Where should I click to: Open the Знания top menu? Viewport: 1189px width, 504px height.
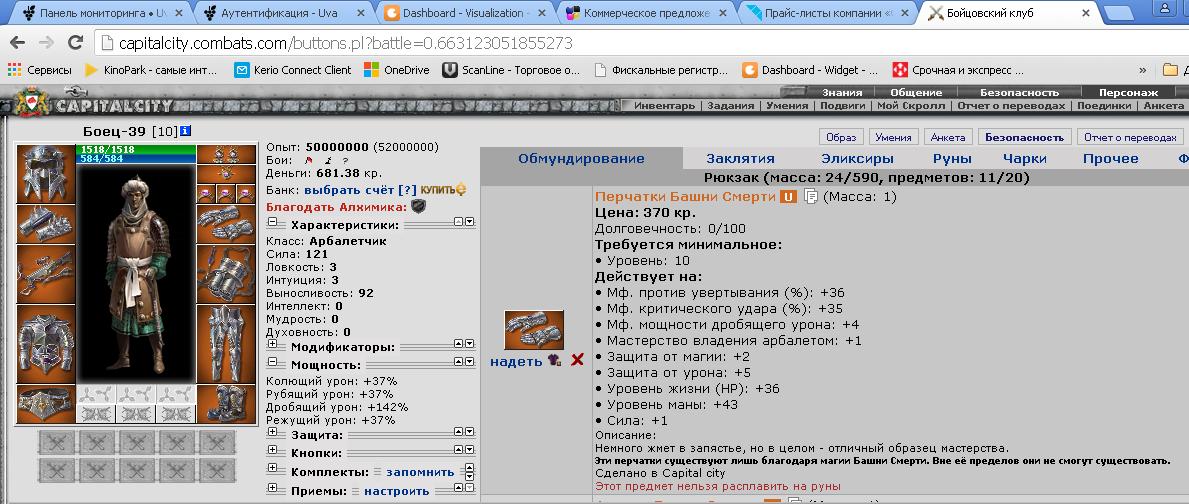pyautogui.click(x=842, y=92)
